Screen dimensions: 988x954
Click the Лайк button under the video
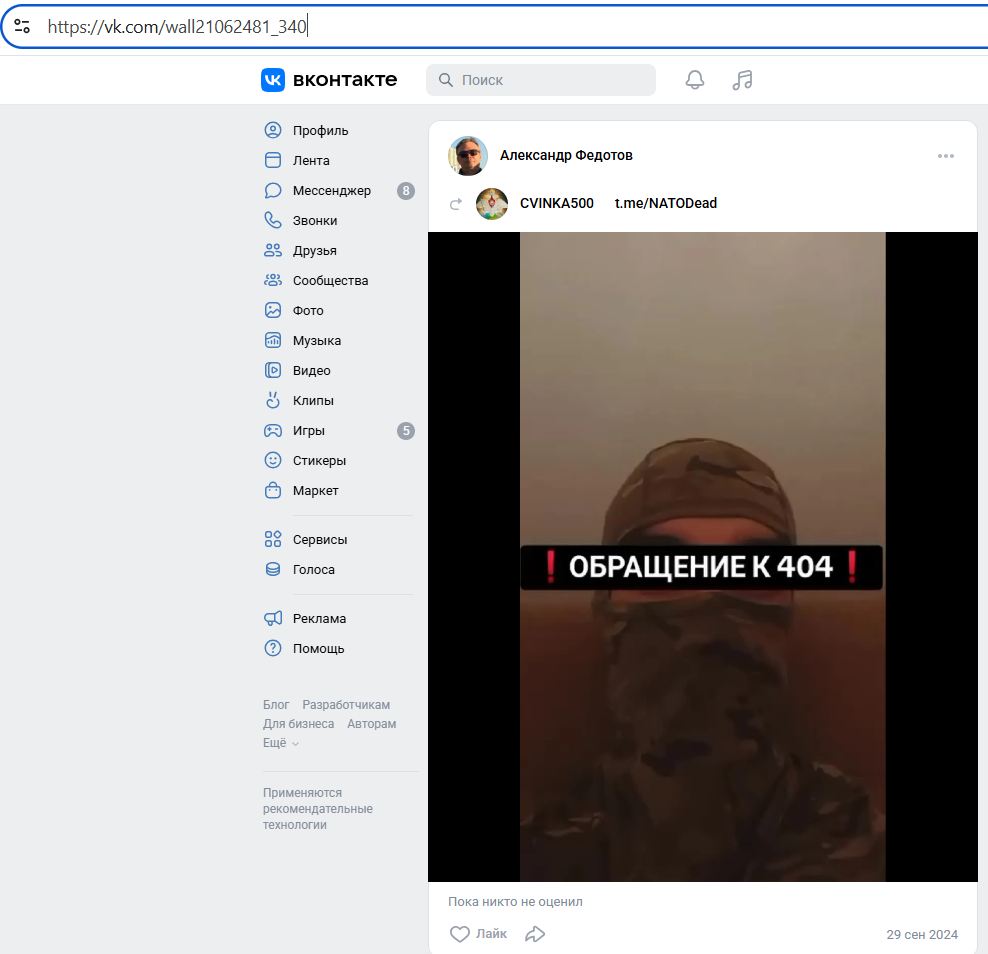pos(478,933)
